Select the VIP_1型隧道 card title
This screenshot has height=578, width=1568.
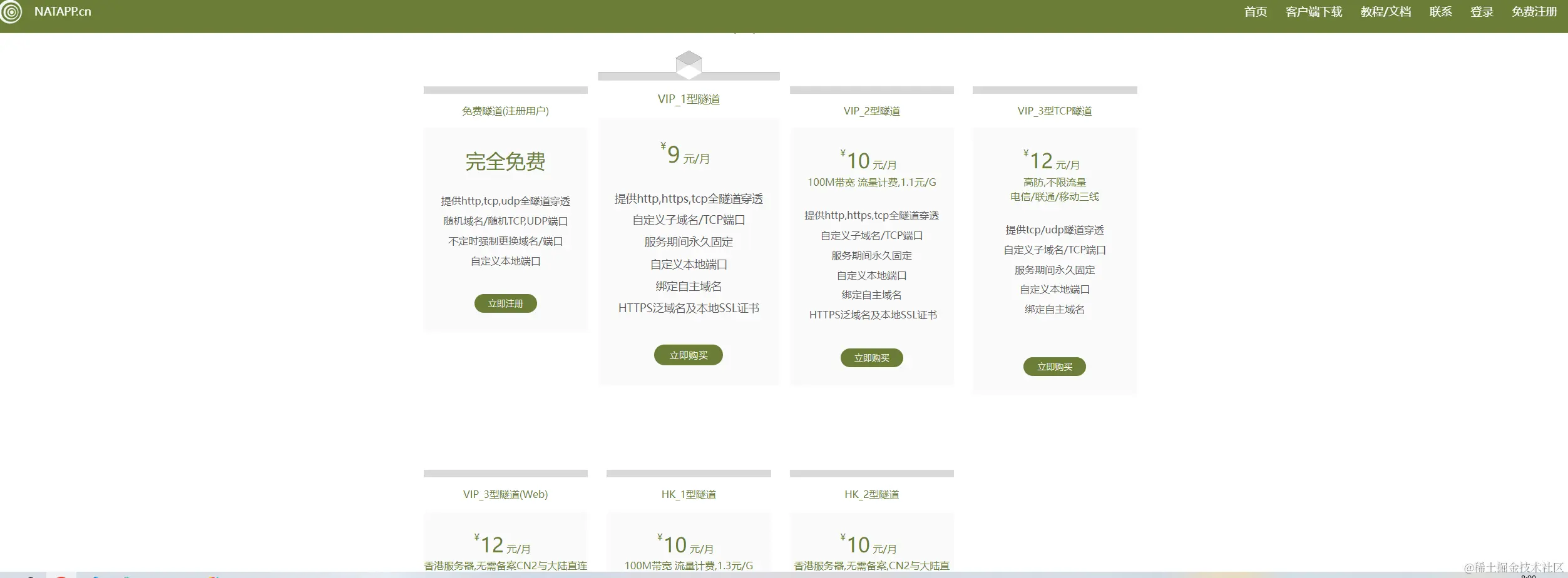689,99
